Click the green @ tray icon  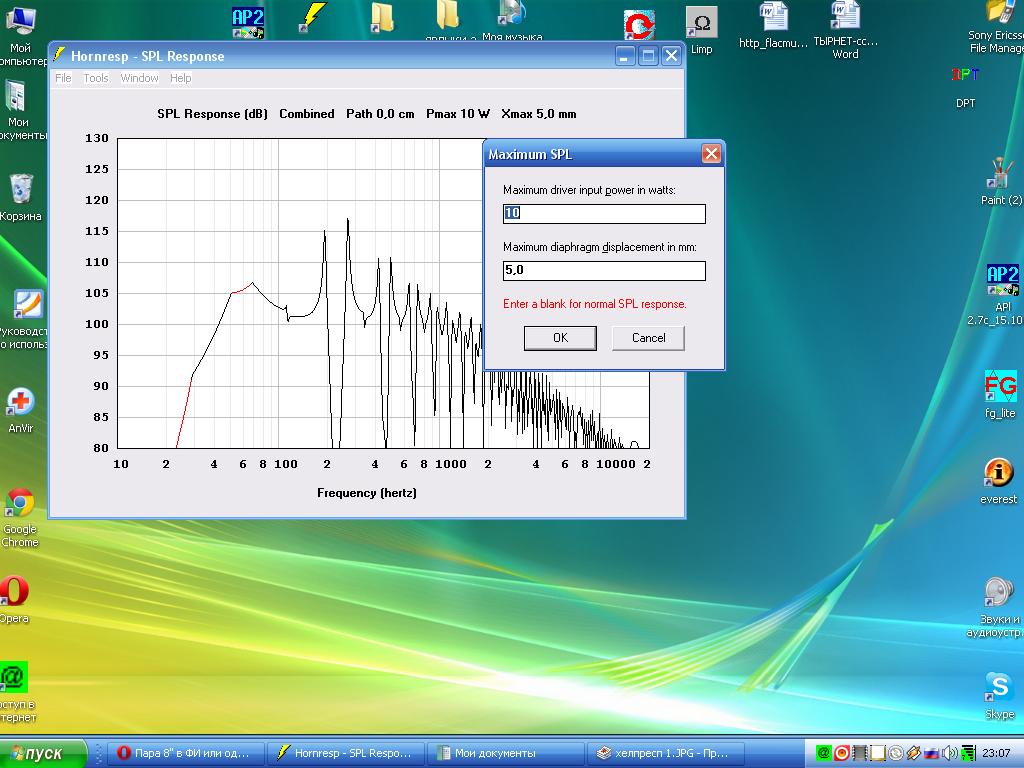pos(824,753)
